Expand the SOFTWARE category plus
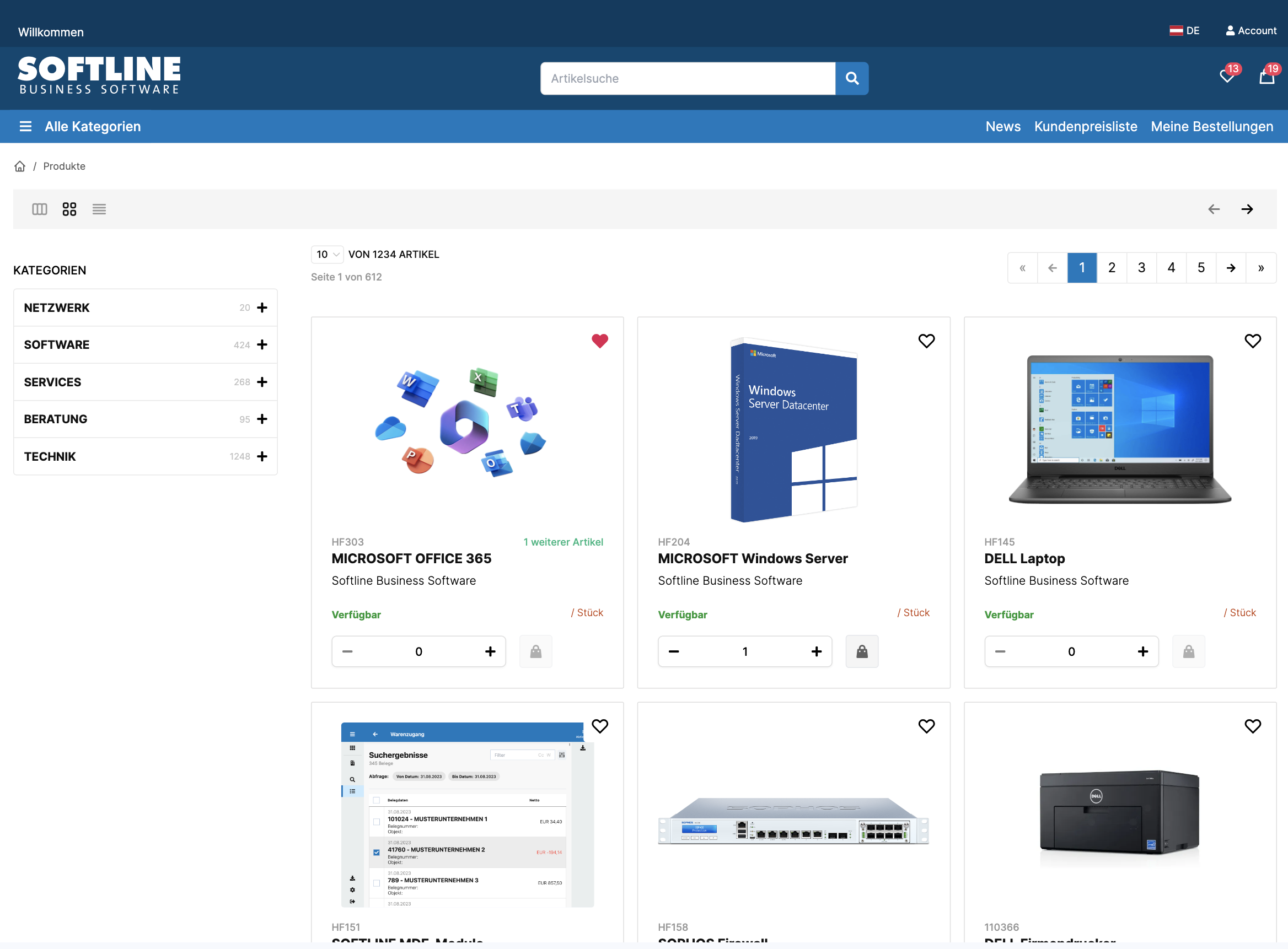The image size is (1288, 949). pos(262,344)
